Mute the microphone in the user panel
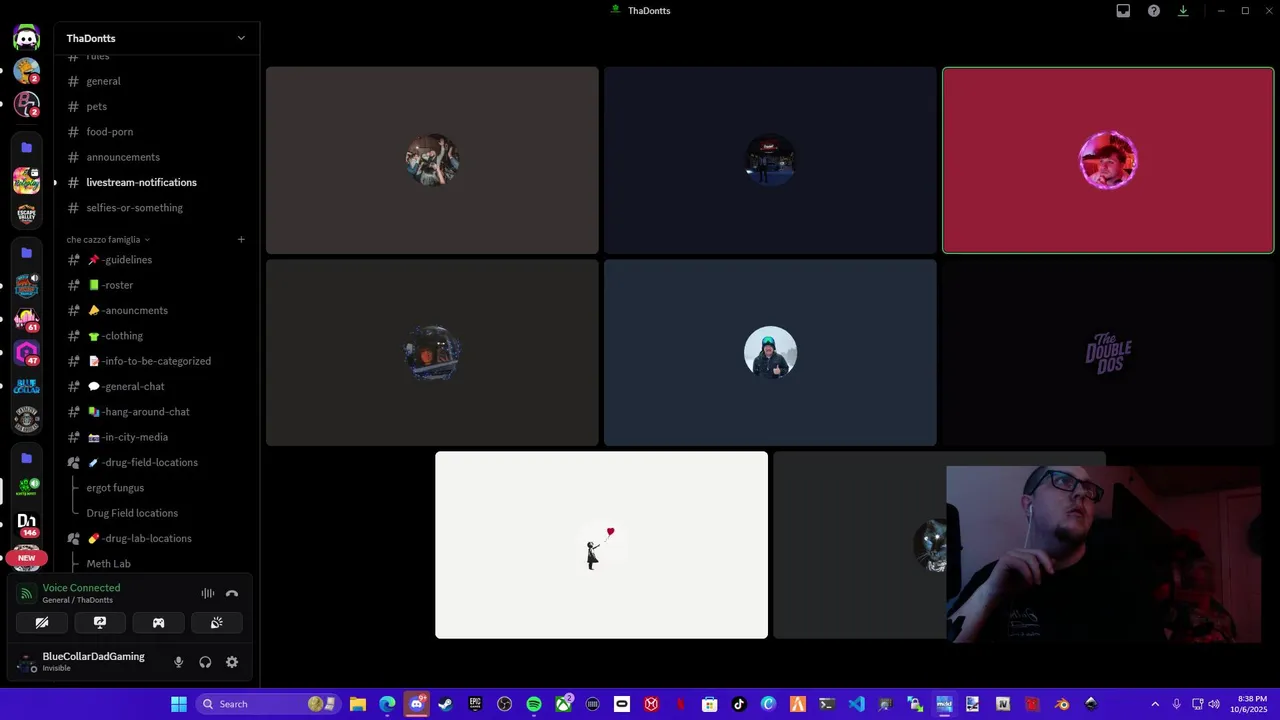Viewport: 1280px width, 720px height. (x=179, y=662)
